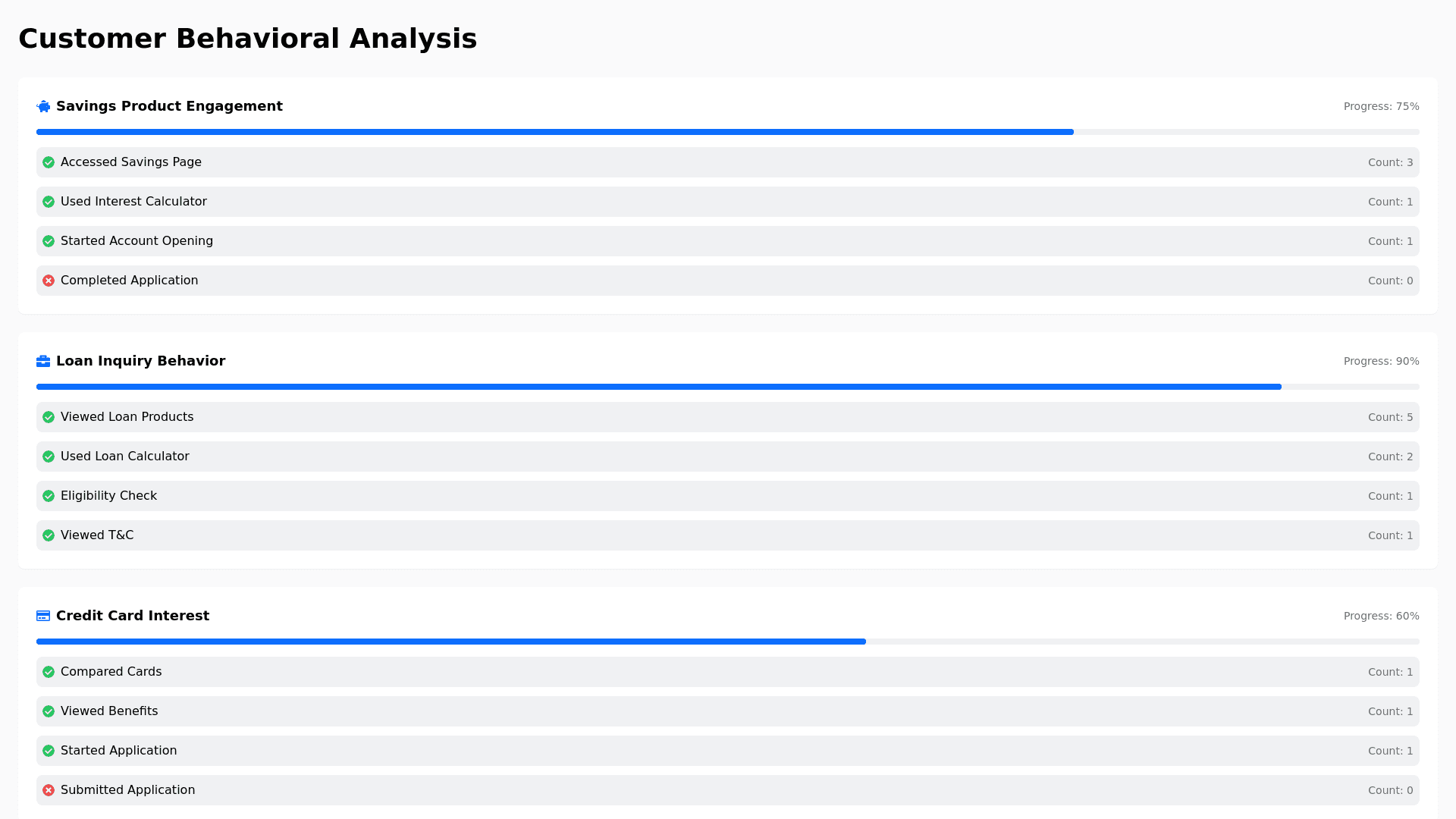Click the Credit Card Interest heading
1456x819 pixels.
point(133,617)
